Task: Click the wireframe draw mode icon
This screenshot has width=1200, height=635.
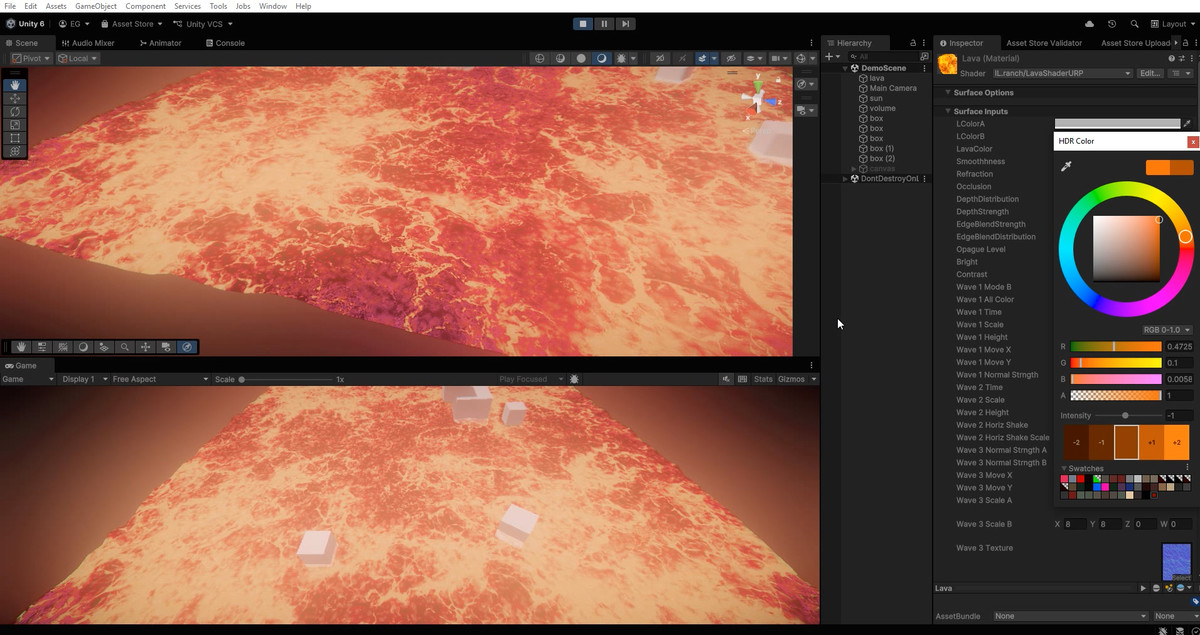Action: point(540,58)
